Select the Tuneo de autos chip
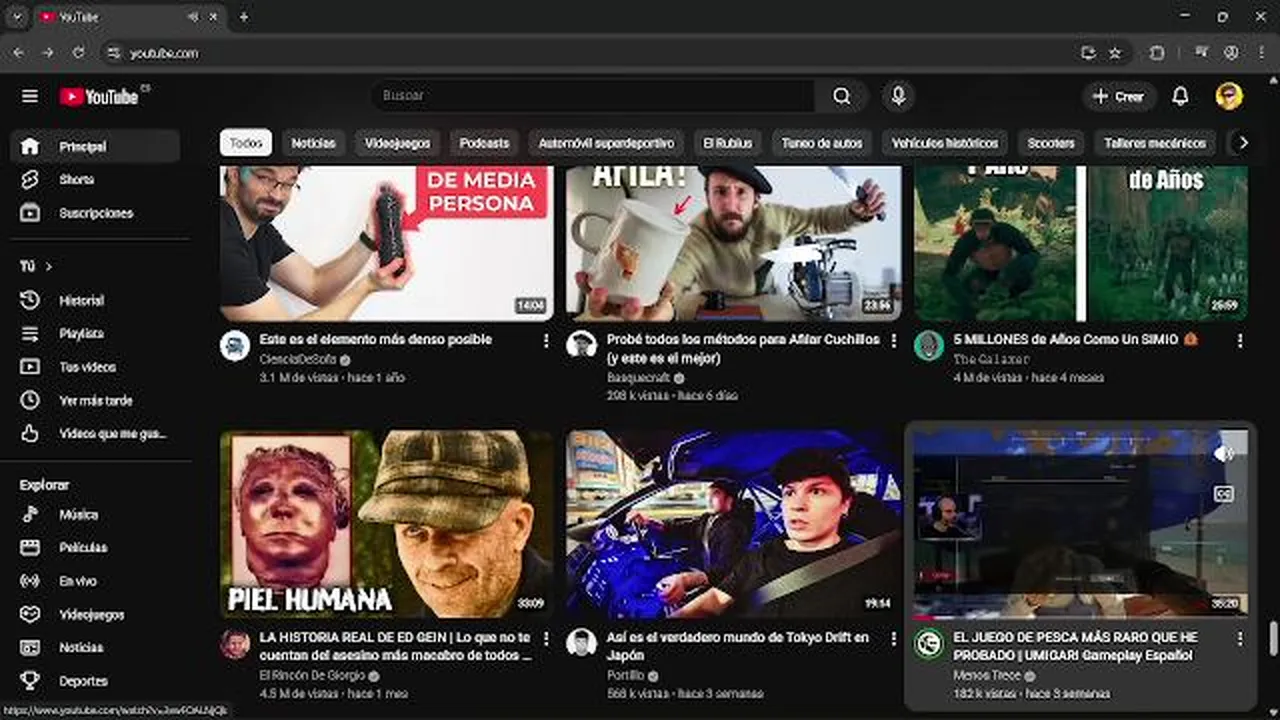 pyautogui.click(x=822, y=143)
